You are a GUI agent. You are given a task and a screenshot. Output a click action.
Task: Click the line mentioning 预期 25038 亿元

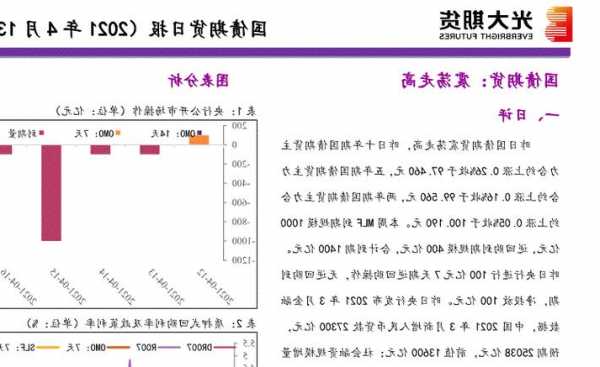(420, 352)
